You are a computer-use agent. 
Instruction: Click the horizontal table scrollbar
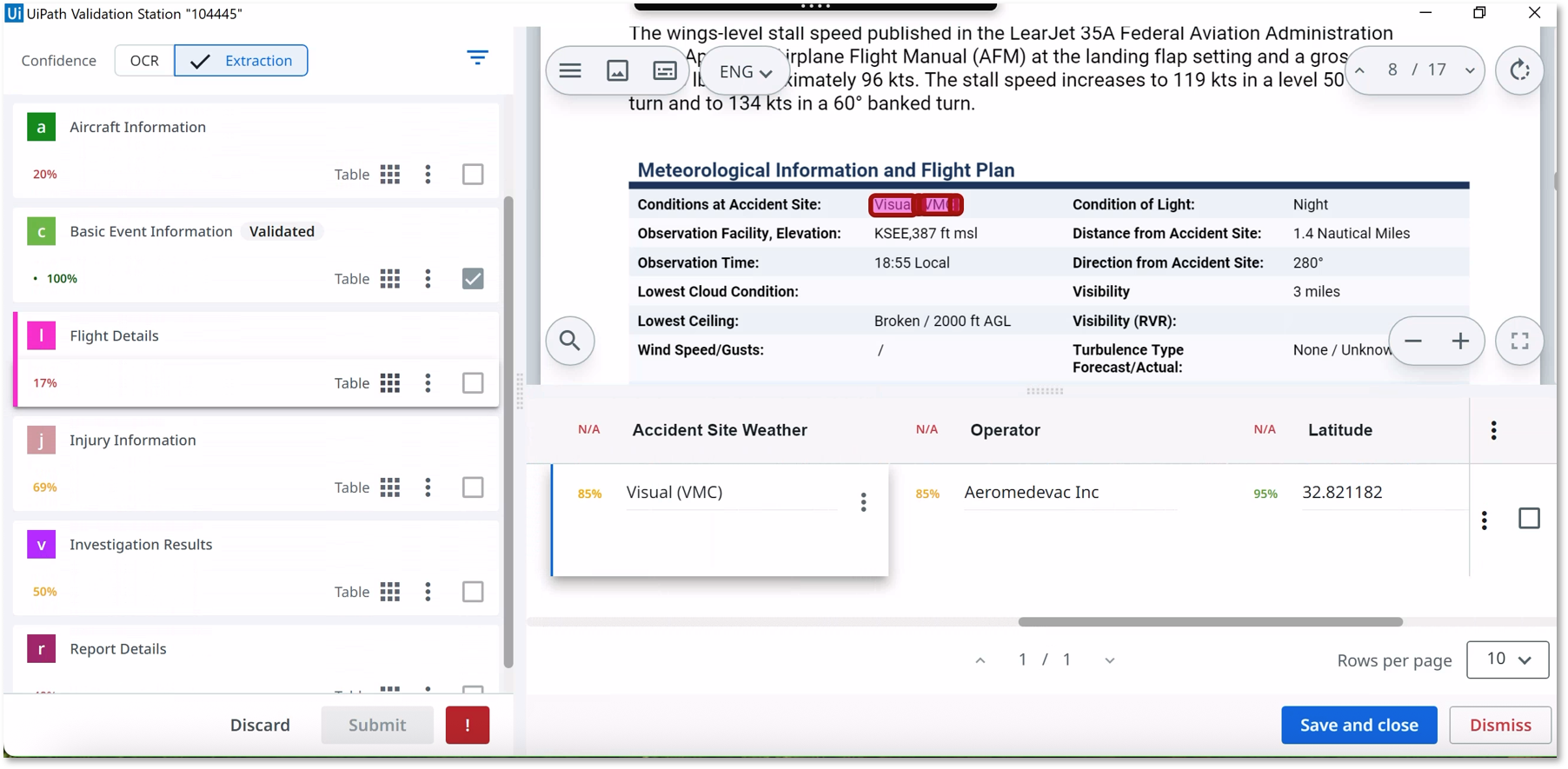tap(1210, 622)
